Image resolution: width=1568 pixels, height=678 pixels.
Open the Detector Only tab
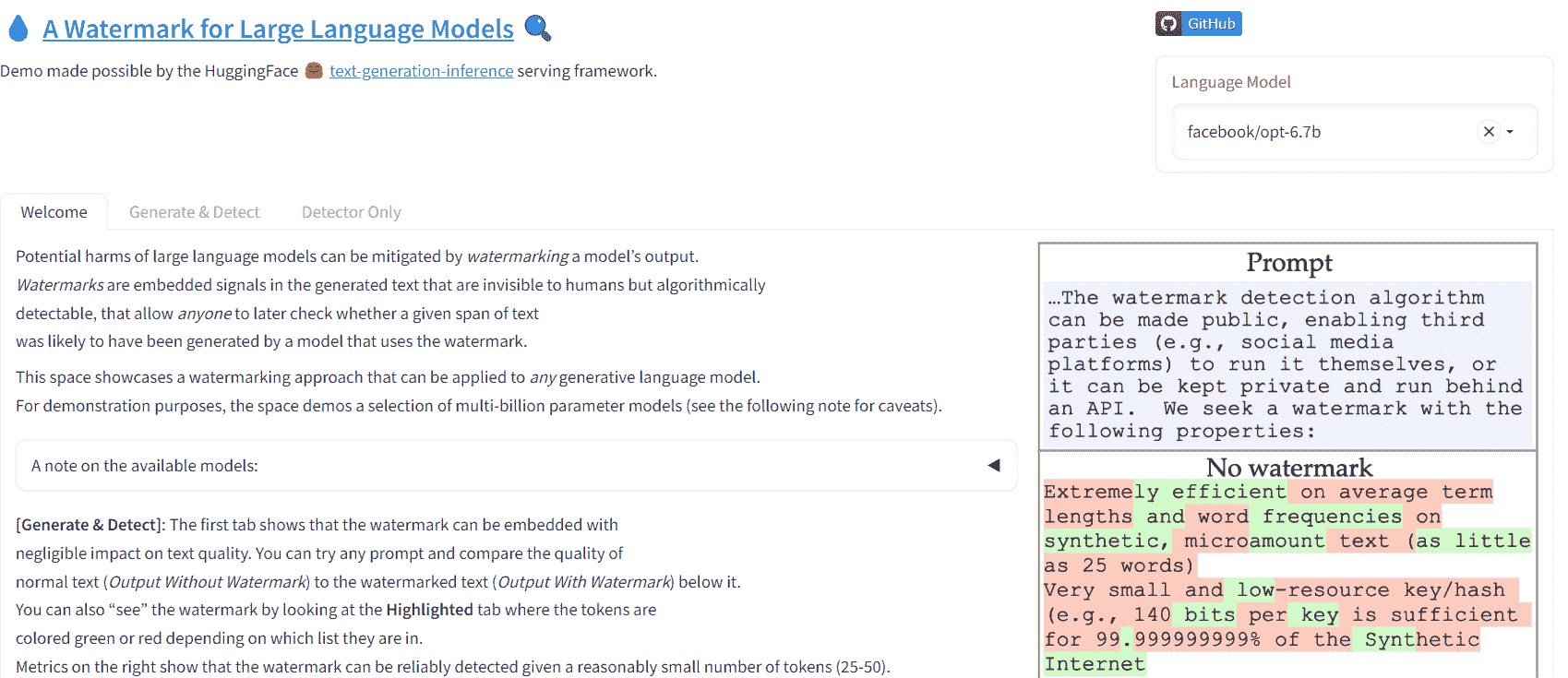(x=352, y=212)
